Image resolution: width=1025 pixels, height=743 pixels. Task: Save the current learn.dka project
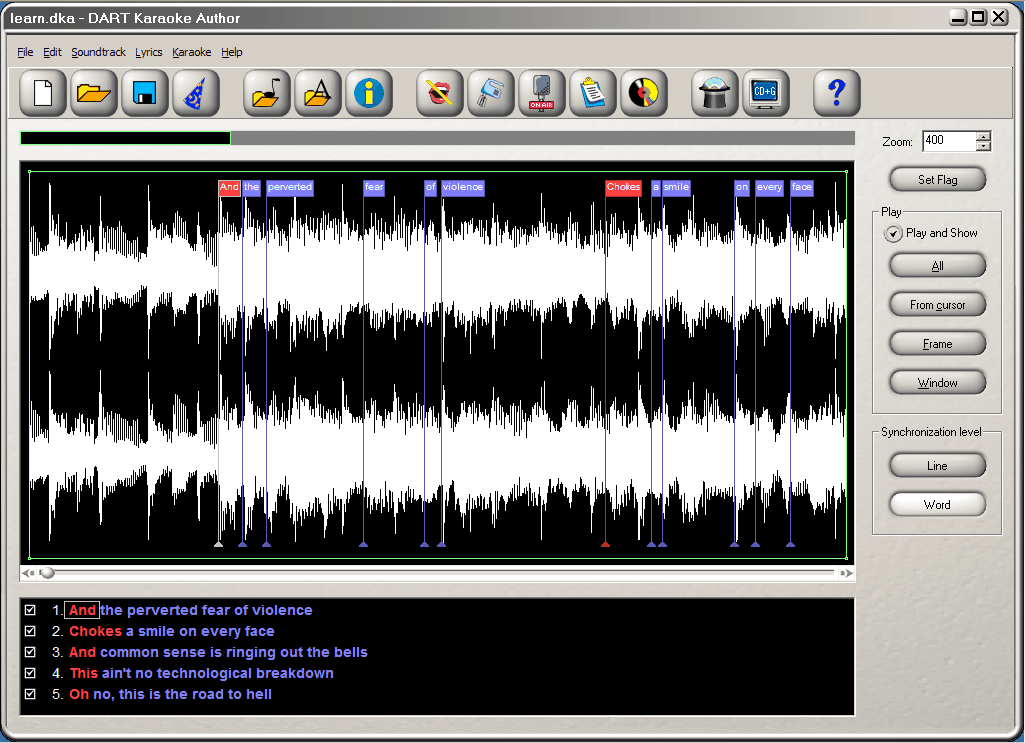[145, 92]
